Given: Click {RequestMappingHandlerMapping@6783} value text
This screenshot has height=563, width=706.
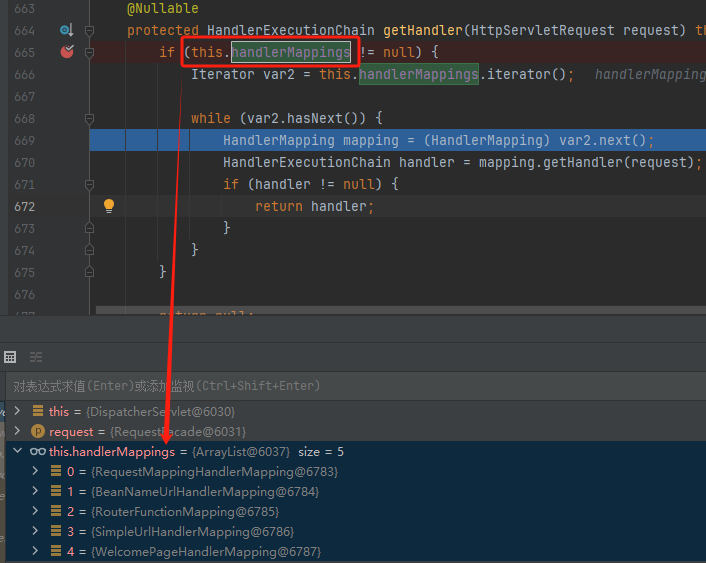Looking at the screenshot, I should pos(214,472).
